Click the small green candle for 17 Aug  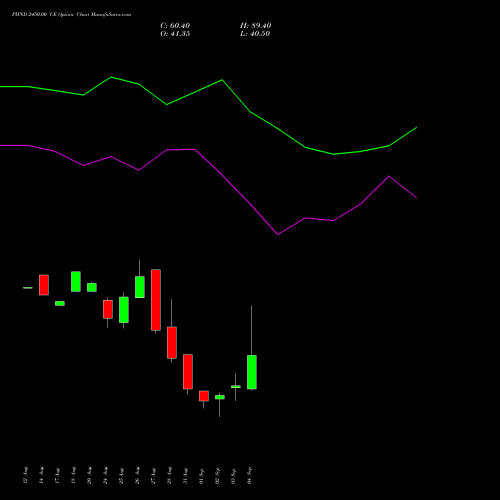click(60, 303)
